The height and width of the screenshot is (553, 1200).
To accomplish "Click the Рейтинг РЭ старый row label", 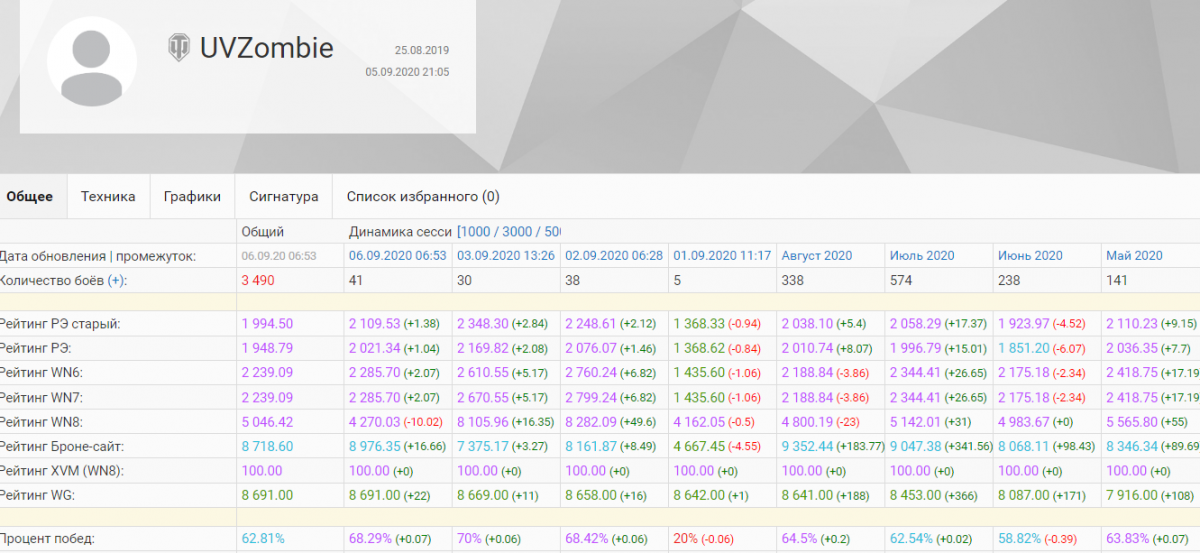I will (x=59, y=324).
